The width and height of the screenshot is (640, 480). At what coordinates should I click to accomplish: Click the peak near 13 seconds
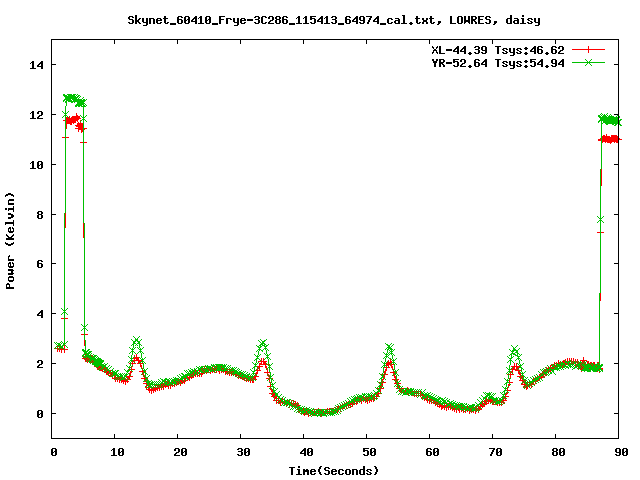pos(136,341)
